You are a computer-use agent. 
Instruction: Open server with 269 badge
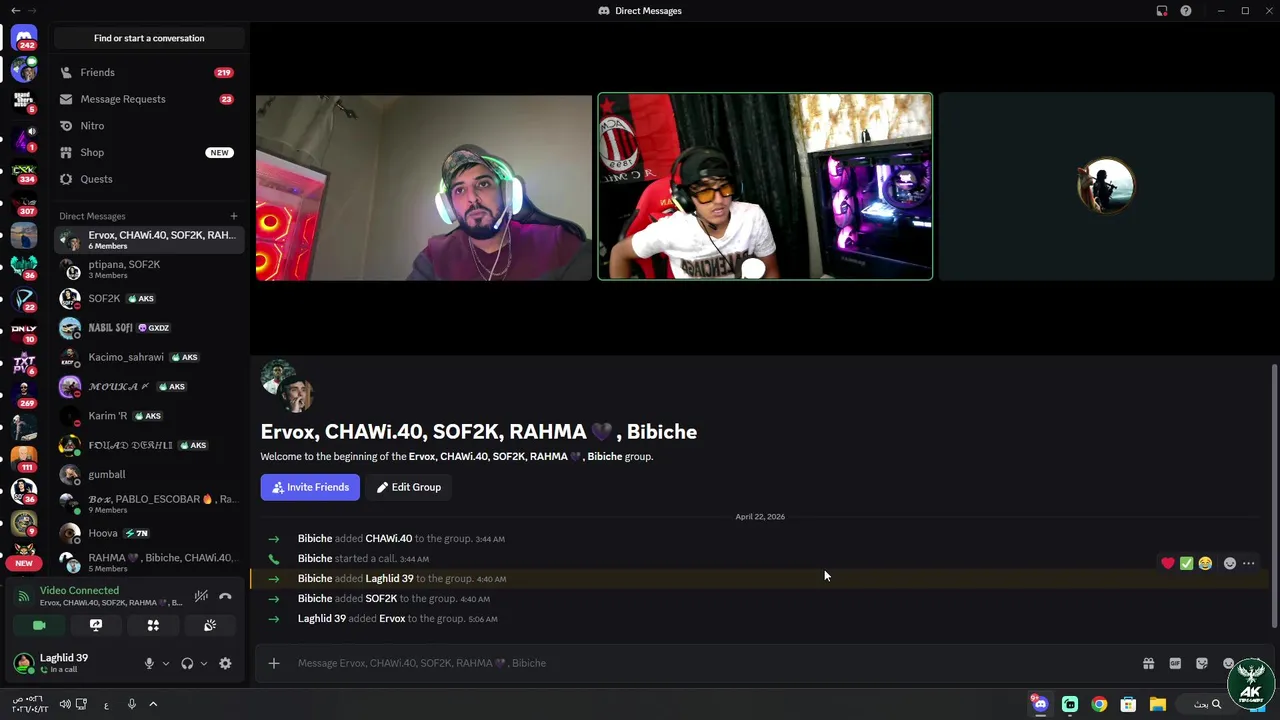click(x=24, y=396)
